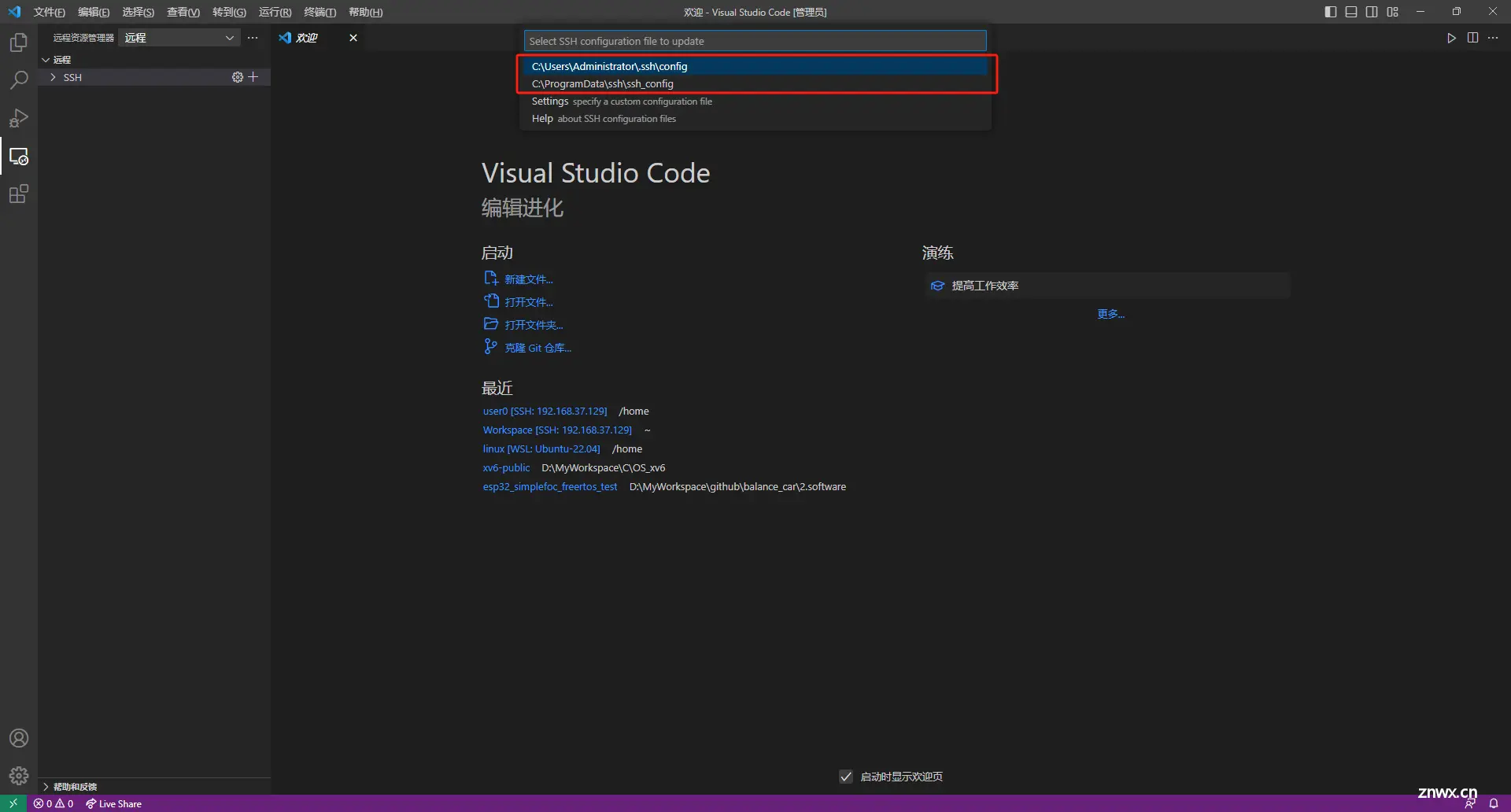Open the 查看(V) menu
Viewport: 1511px width, 812px height.
coord(183,12)
